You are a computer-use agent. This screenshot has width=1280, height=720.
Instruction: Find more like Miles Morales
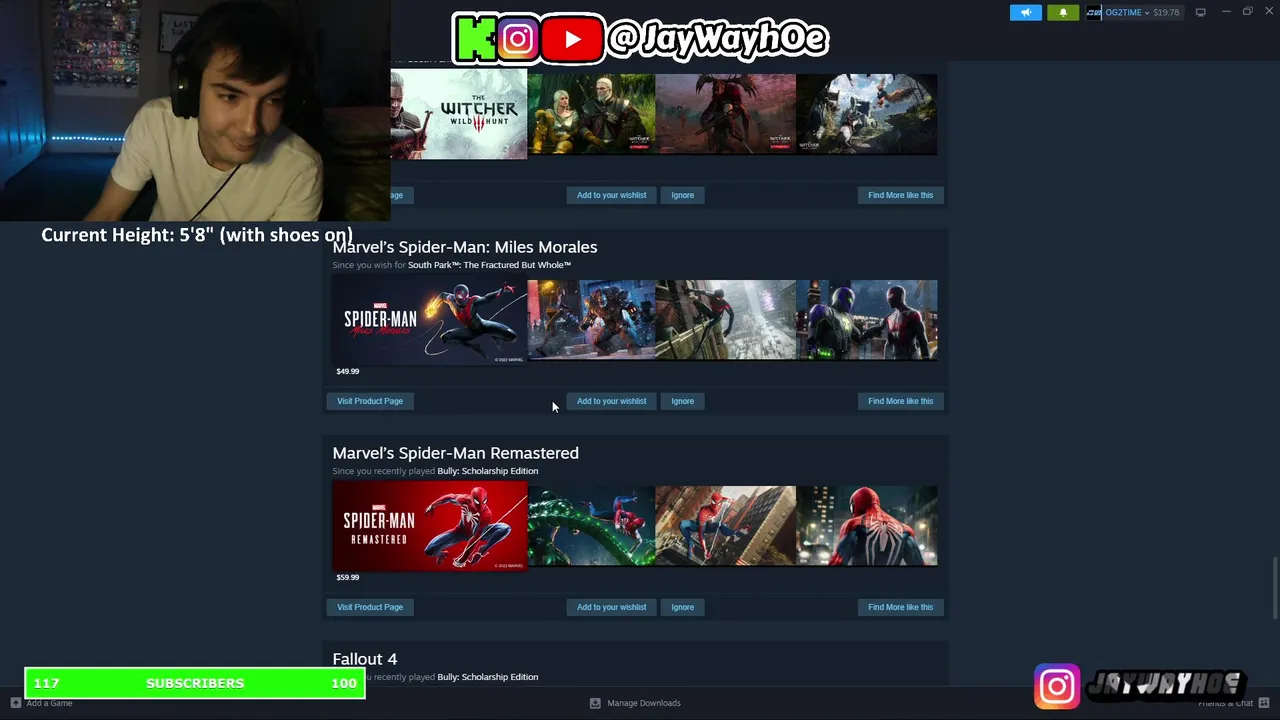coord(900,401)
